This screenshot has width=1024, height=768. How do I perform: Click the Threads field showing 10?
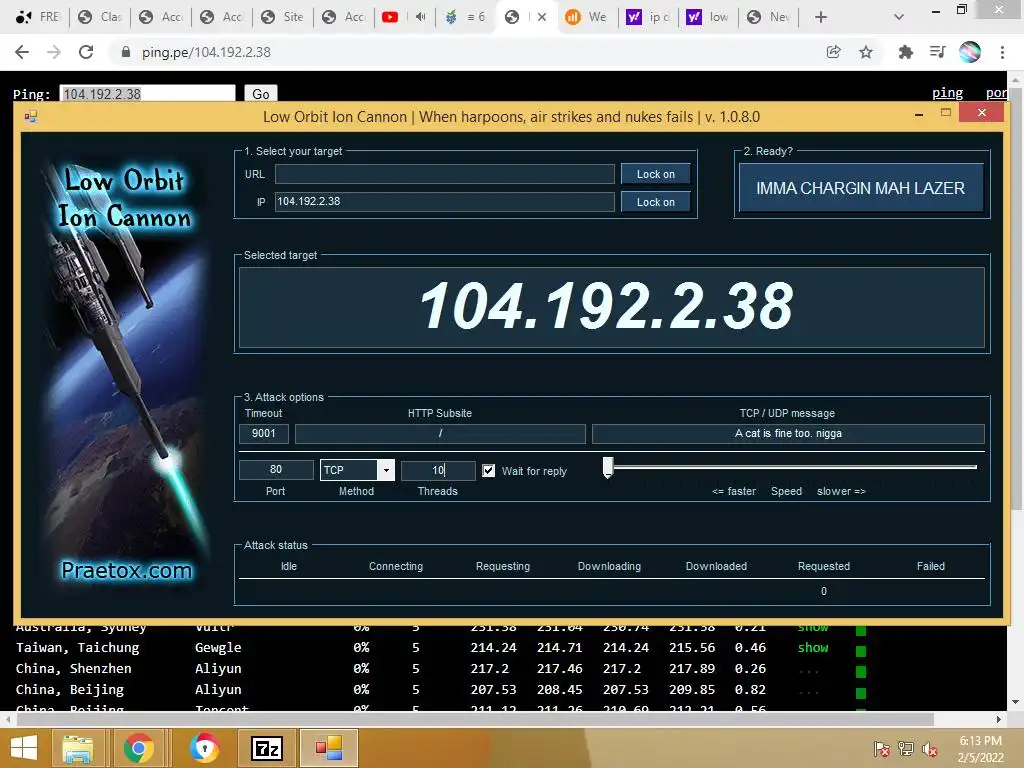438,470
